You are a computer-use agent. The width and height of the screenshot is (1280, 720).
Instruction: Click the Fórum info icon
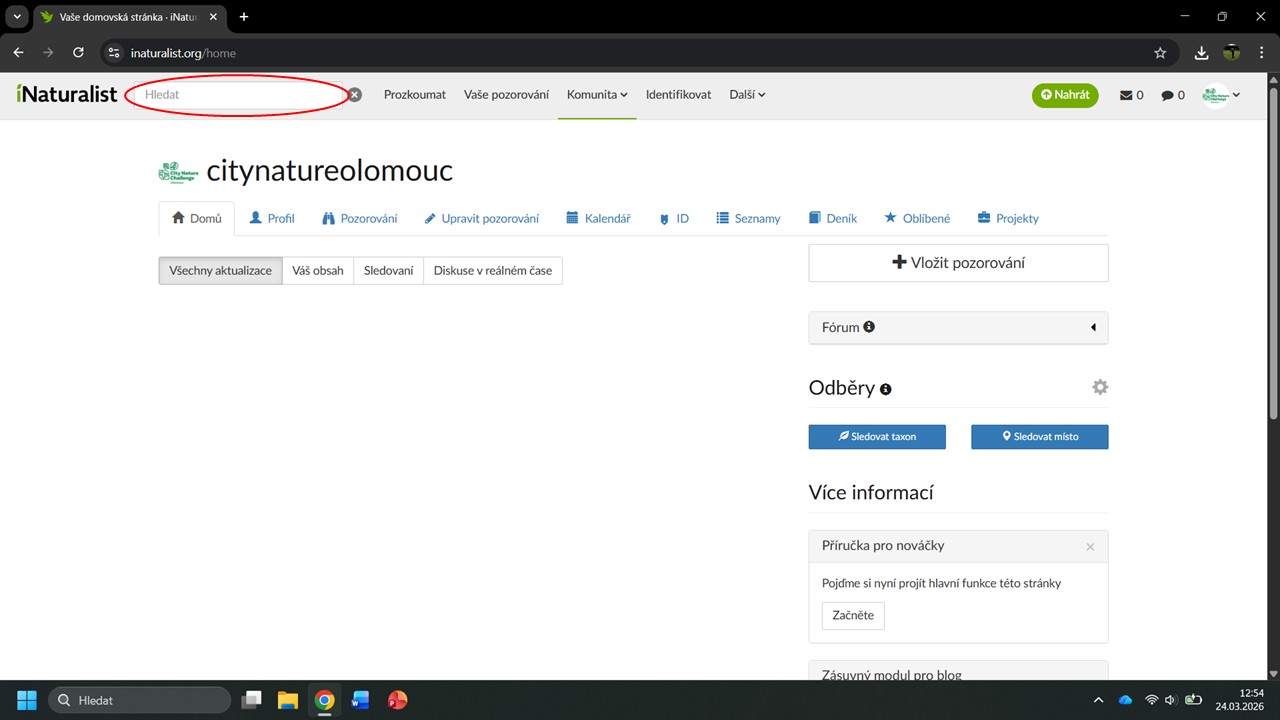point(869,327)
